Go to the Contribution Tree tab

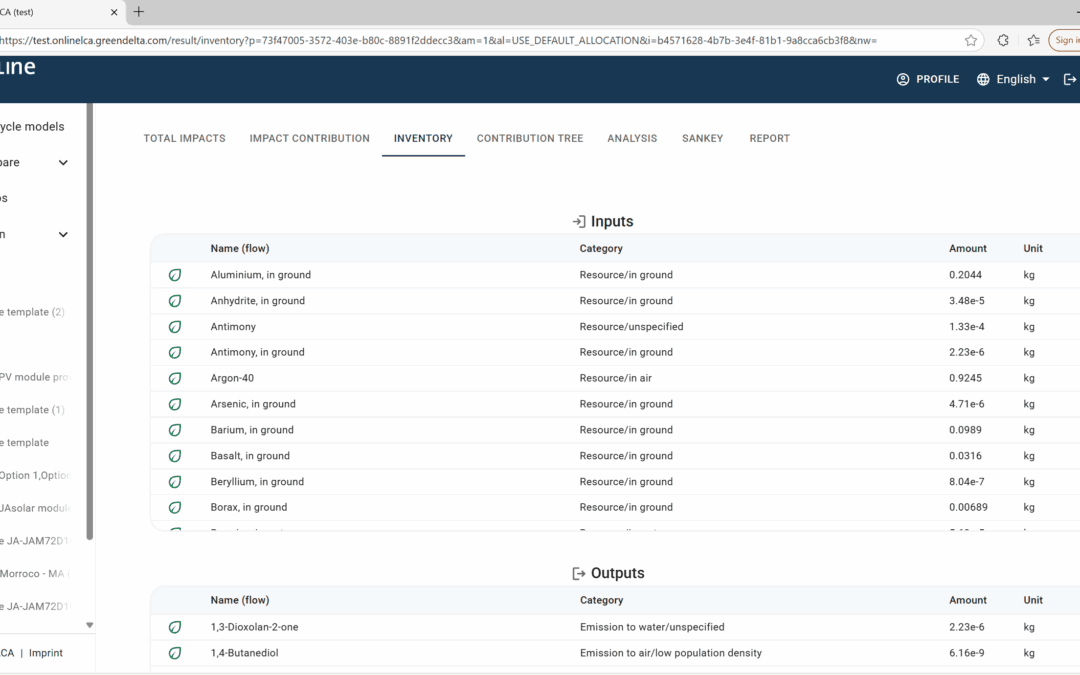point(529,139)
